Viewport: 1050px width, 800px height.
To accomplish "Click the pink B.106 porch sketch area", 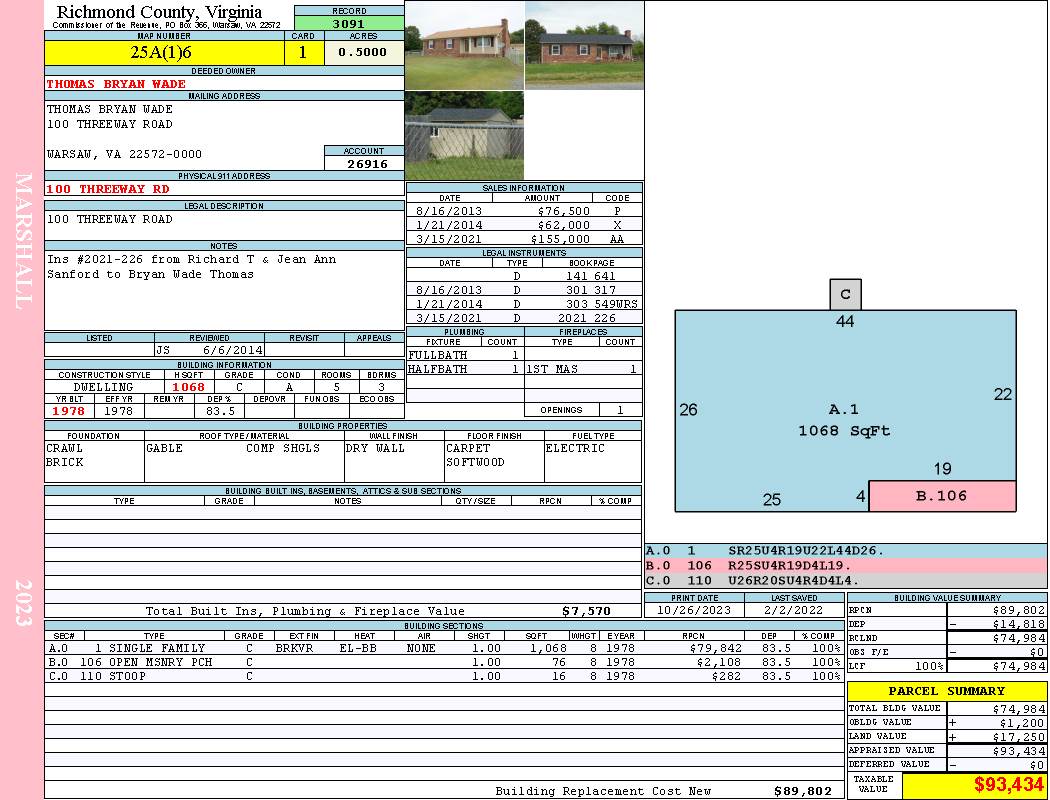I will [942, 496].
